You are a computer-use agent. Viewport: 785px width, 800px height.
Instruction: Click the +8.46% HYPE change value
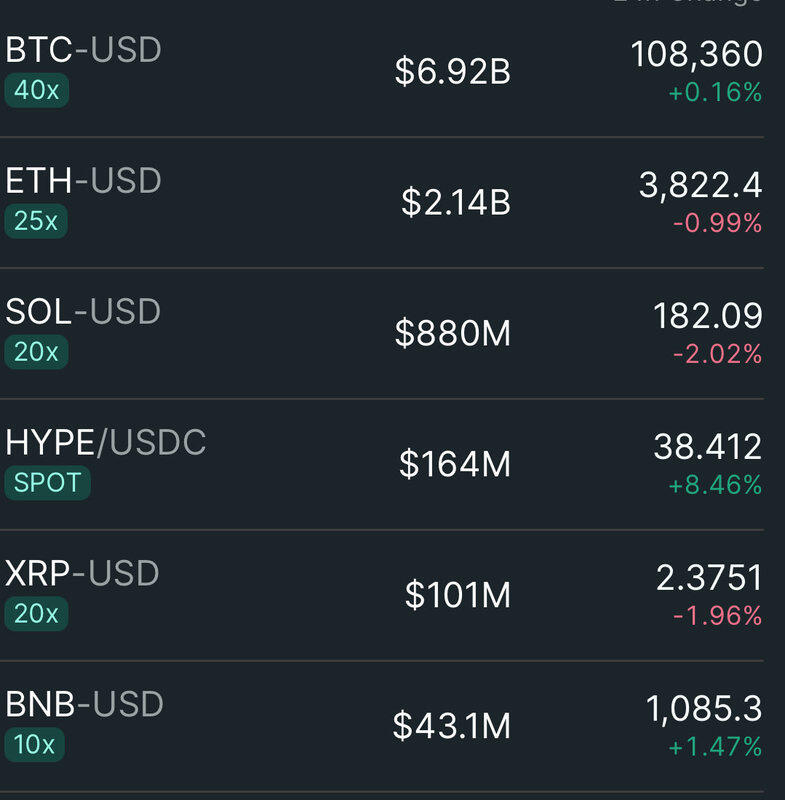[716, 486]
